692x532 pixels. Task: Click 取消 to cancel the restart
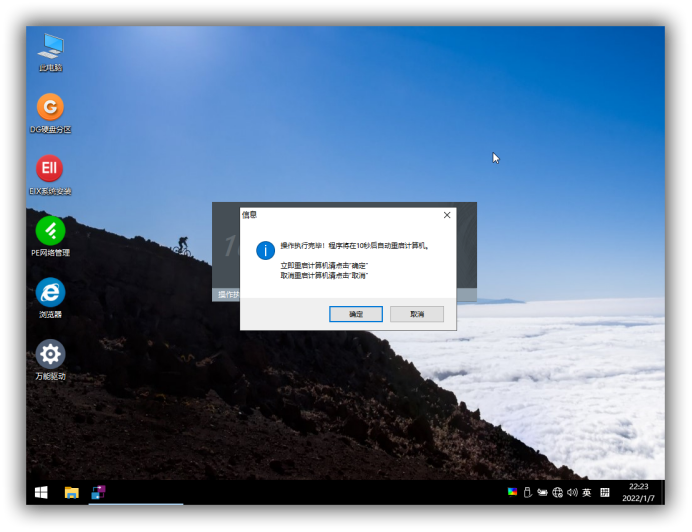point(416,314)
